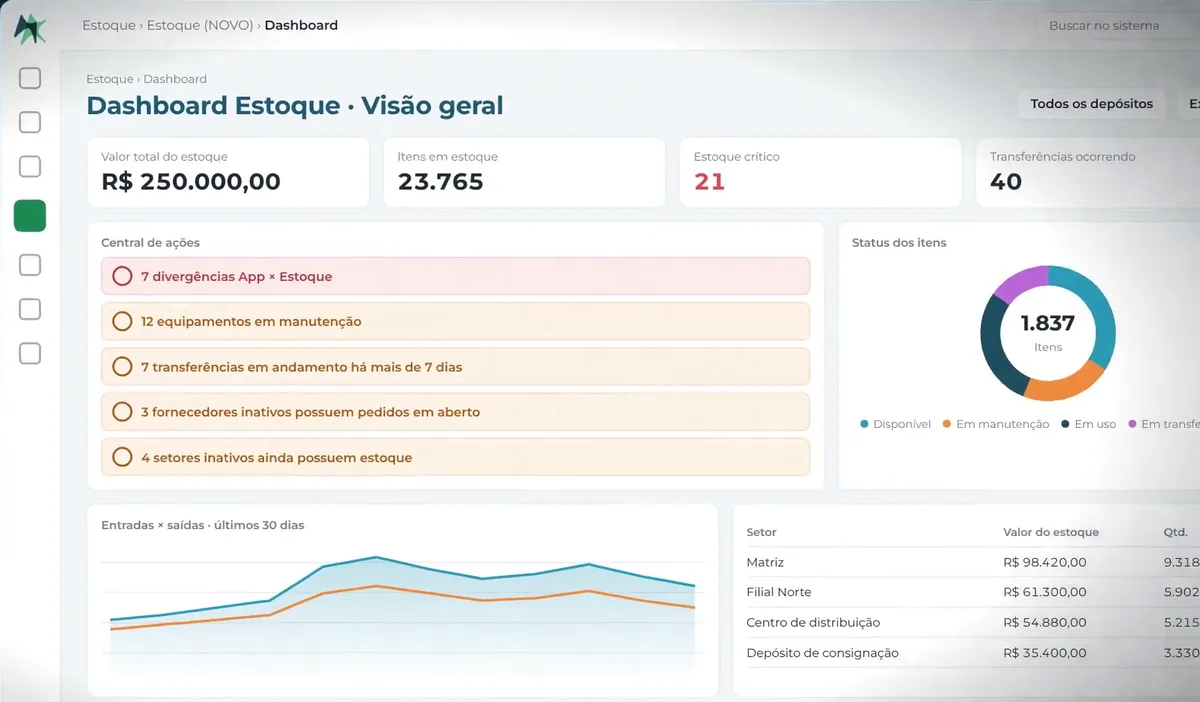Go to Estoque in top bar breadcrumb
Image resolution: width=1200 pixels, height=702 pixels.
click(x=109, y=25)
